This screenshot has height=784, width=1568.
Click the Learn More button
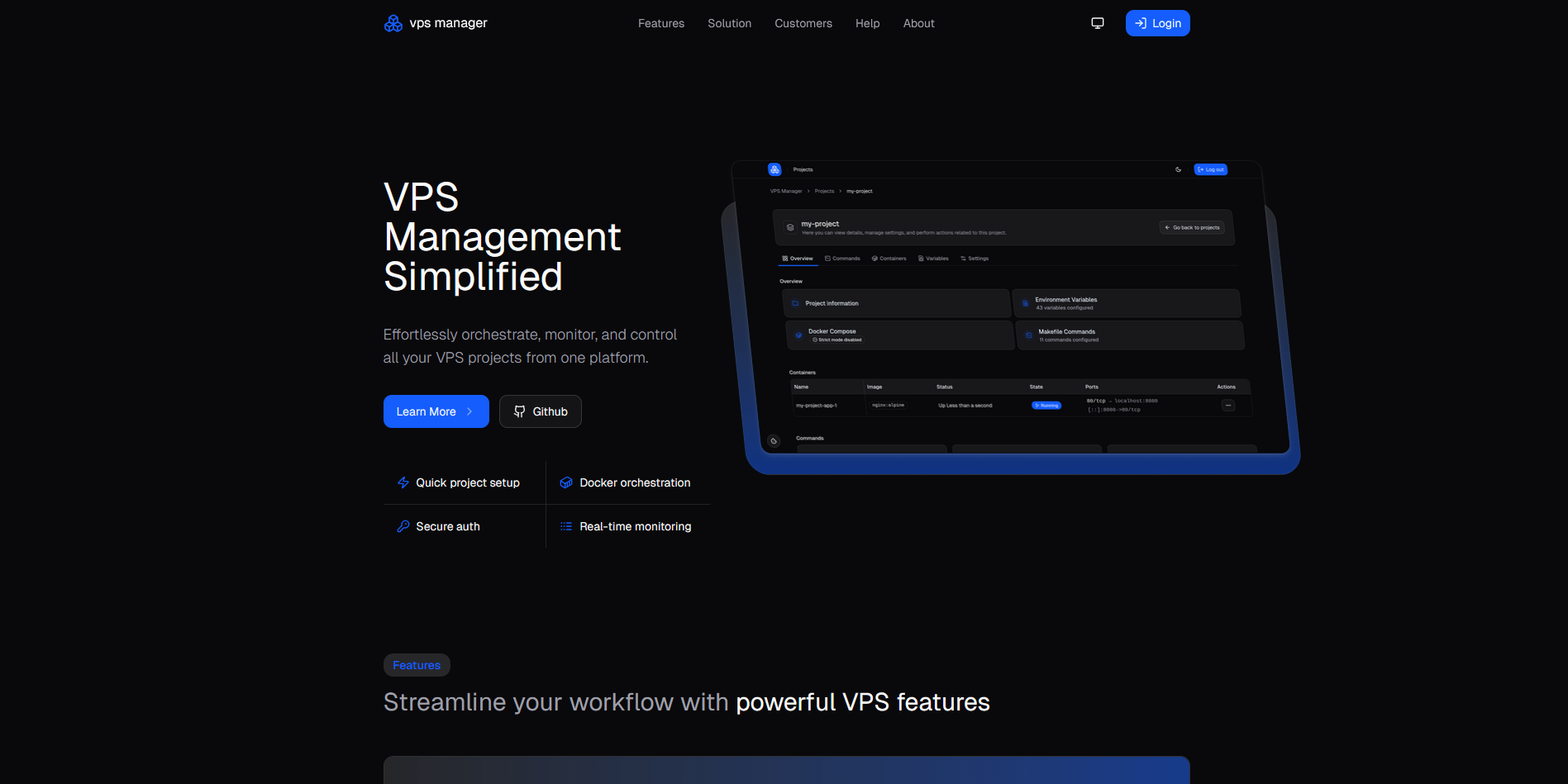click(427, 411)
